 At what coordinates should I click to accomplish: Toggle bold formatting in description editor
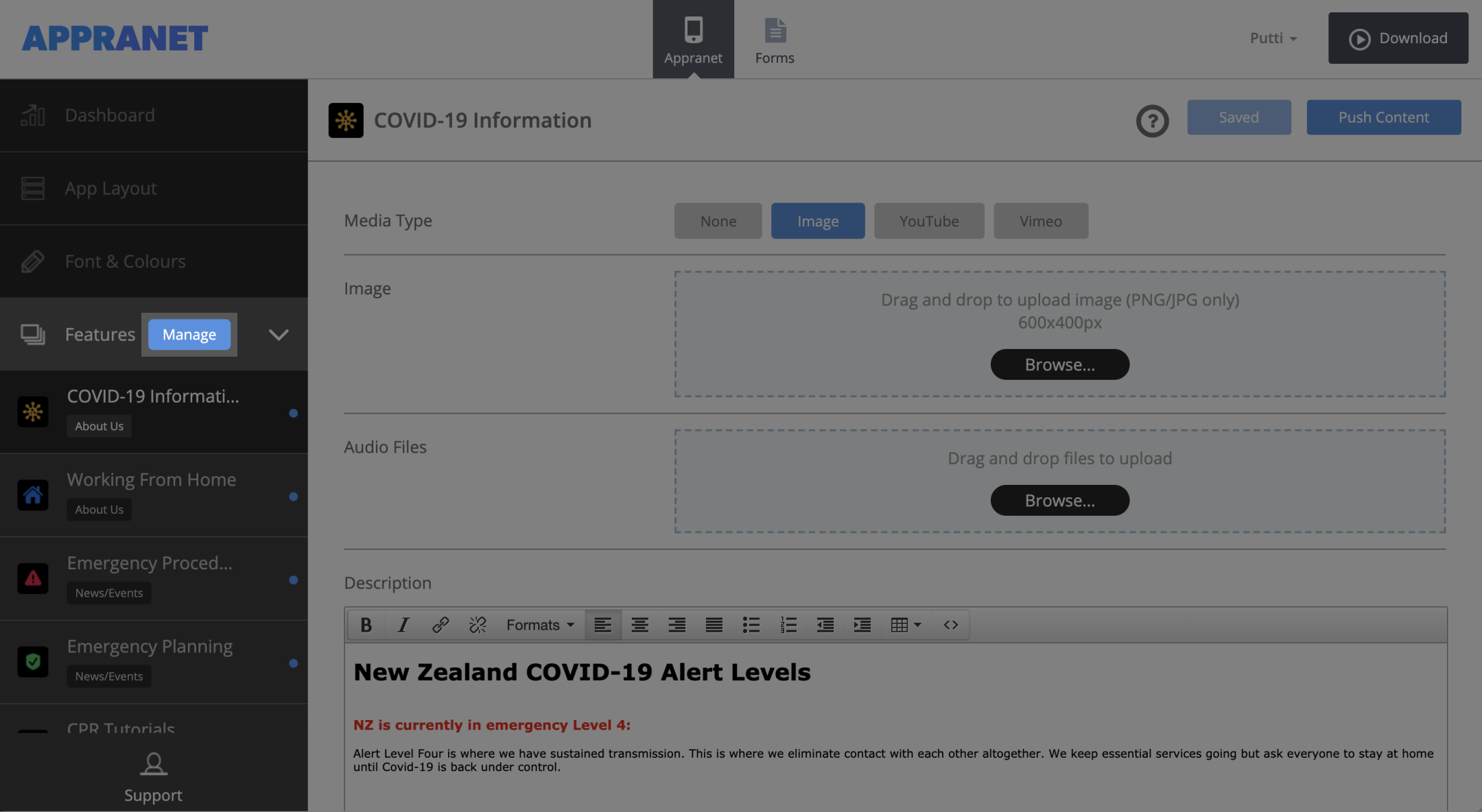point(366,625)
